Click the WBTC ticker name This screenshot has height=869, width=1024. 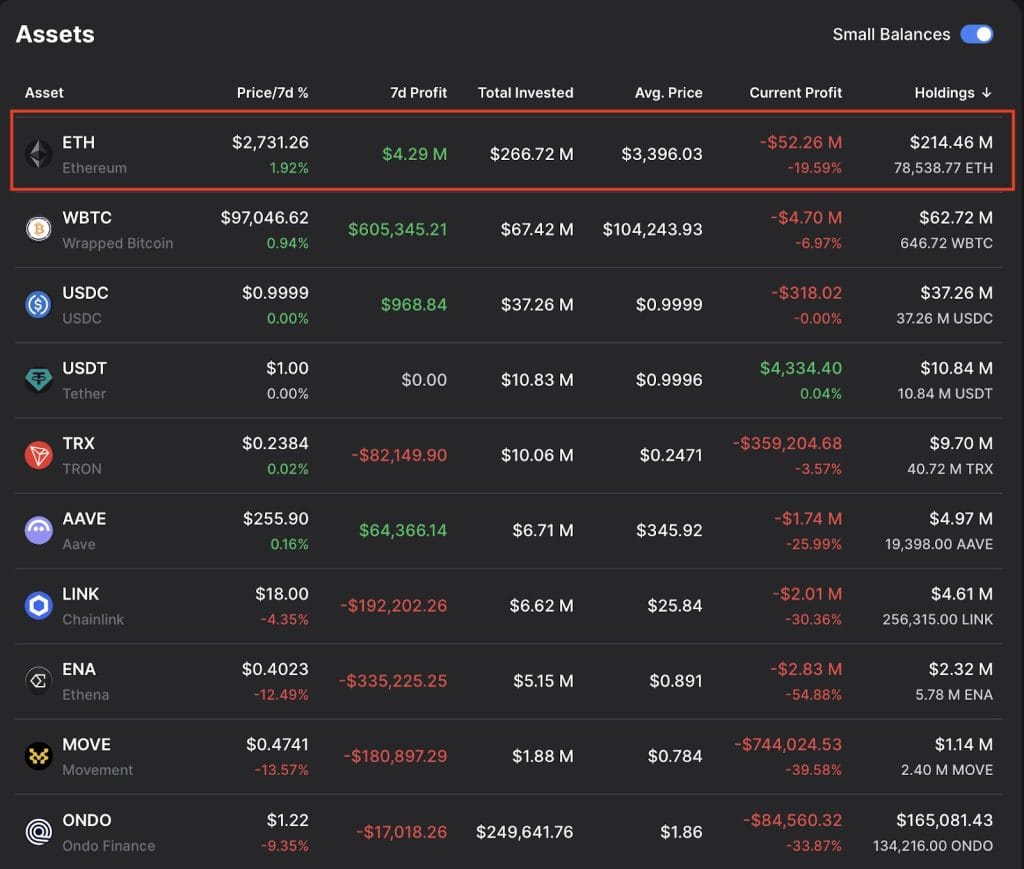tap(87, 217)
